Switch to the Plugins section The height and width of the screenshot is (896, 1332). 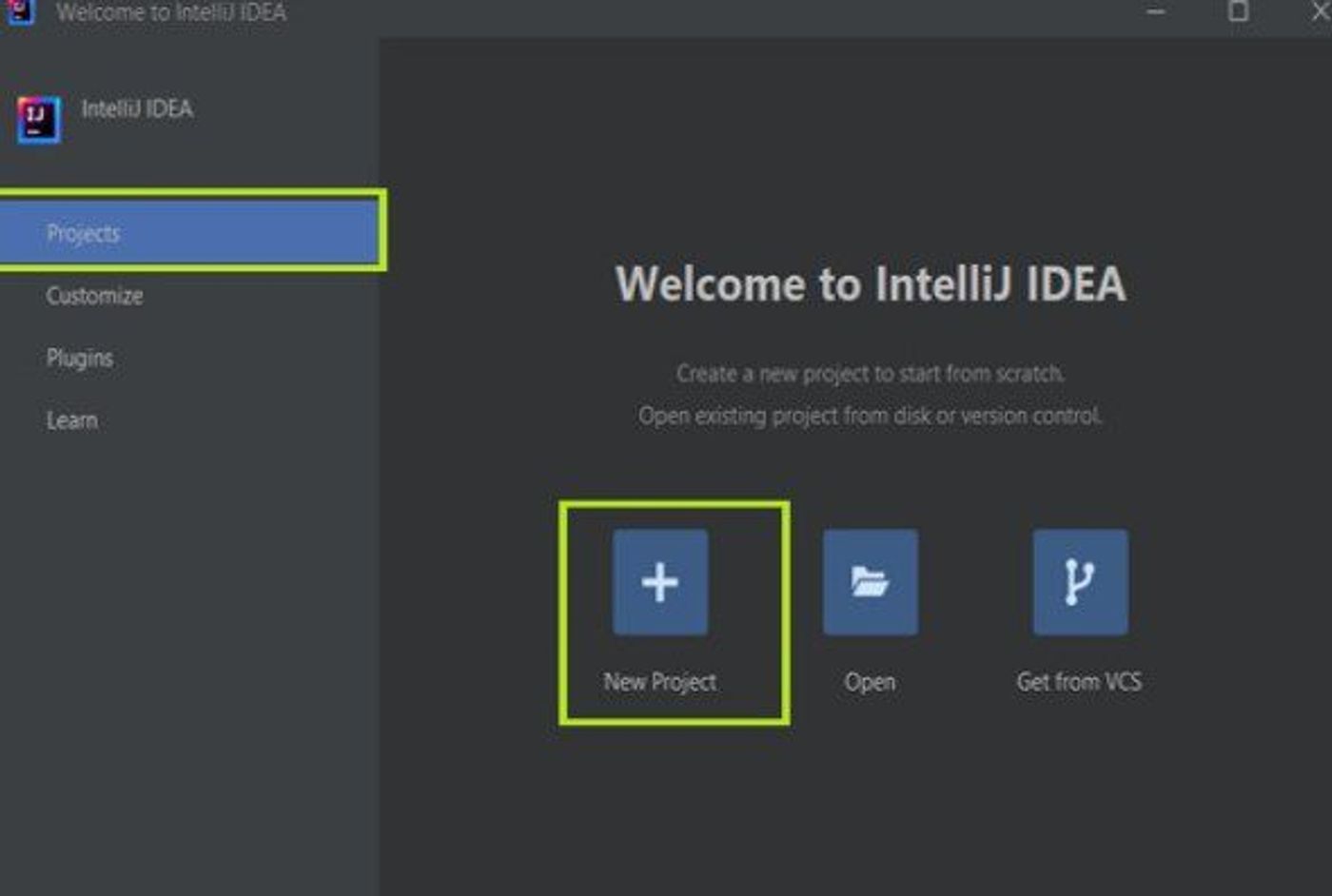[x=80, y=359]
